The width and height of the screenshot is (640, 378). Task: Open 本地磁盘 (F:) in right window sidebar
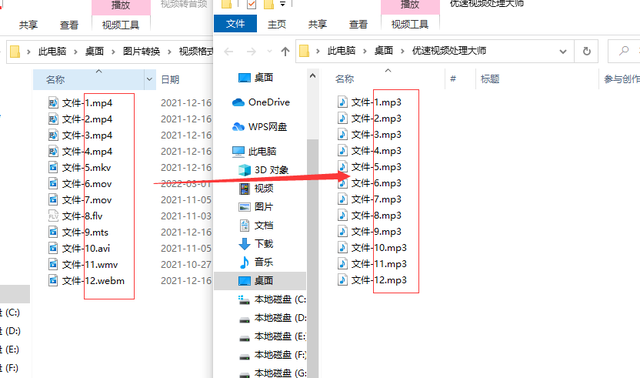point(272,355)
